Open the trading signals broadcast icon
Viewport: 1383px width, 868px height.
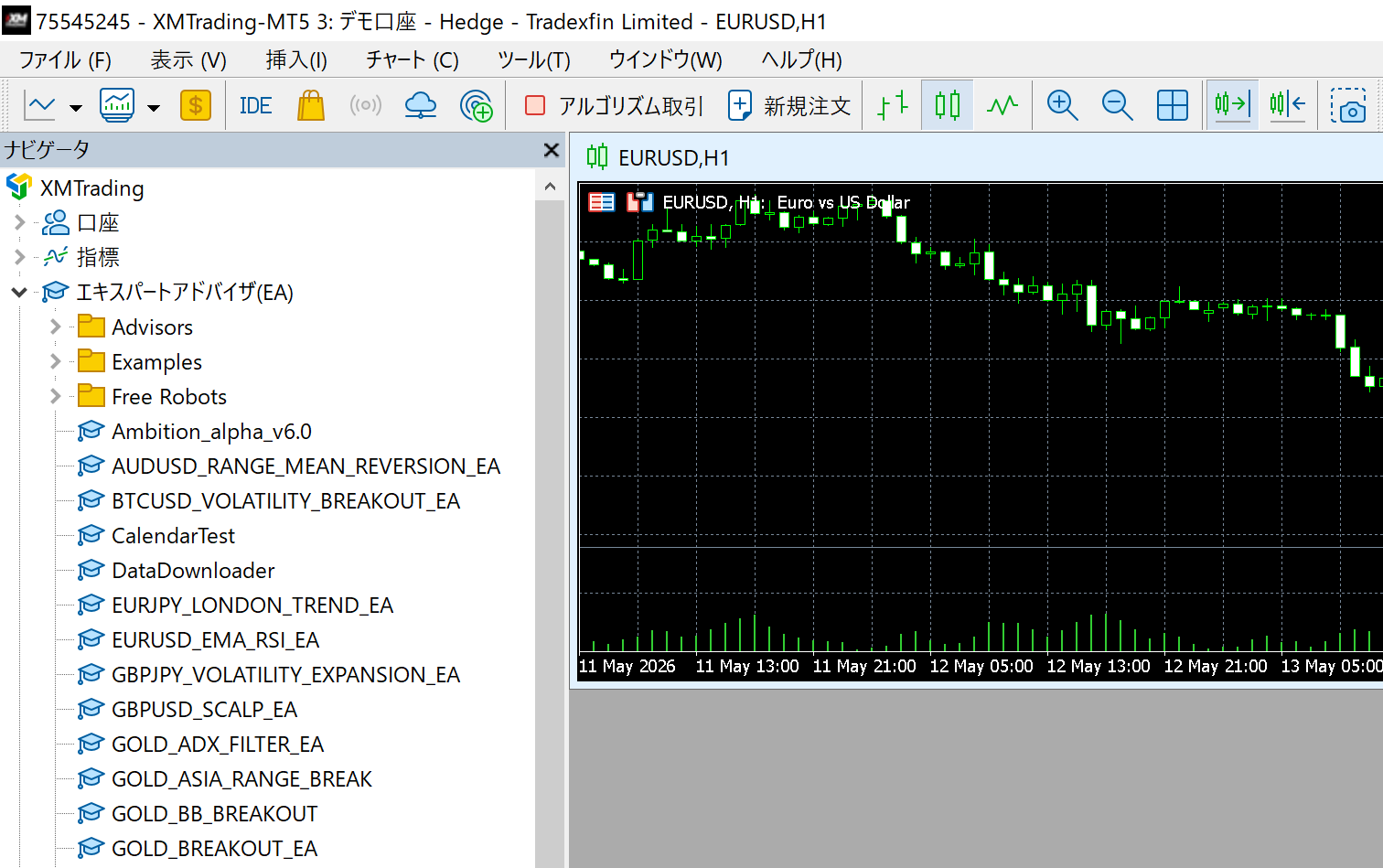click(x=365, y=106)
